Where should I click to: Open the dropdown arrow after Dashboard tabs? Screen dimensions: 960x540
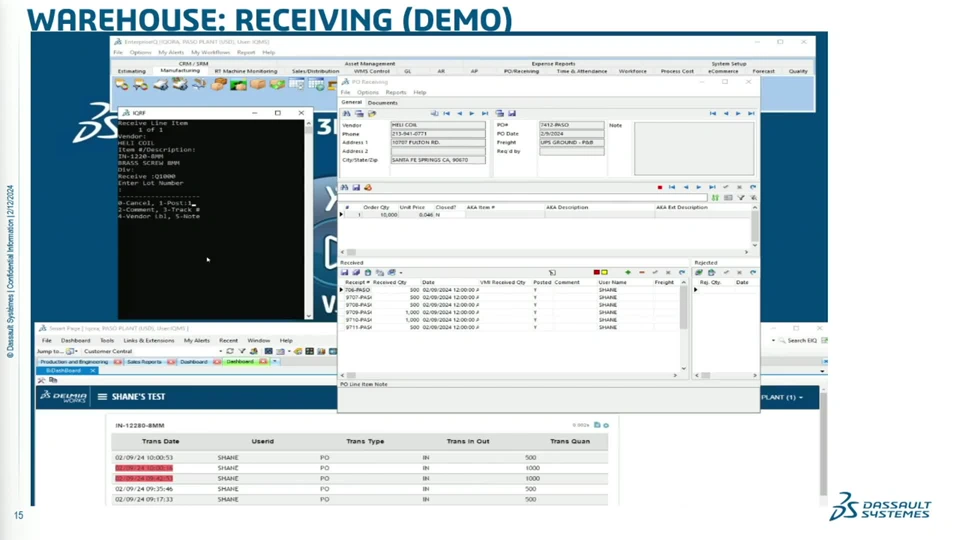point(275,362)
